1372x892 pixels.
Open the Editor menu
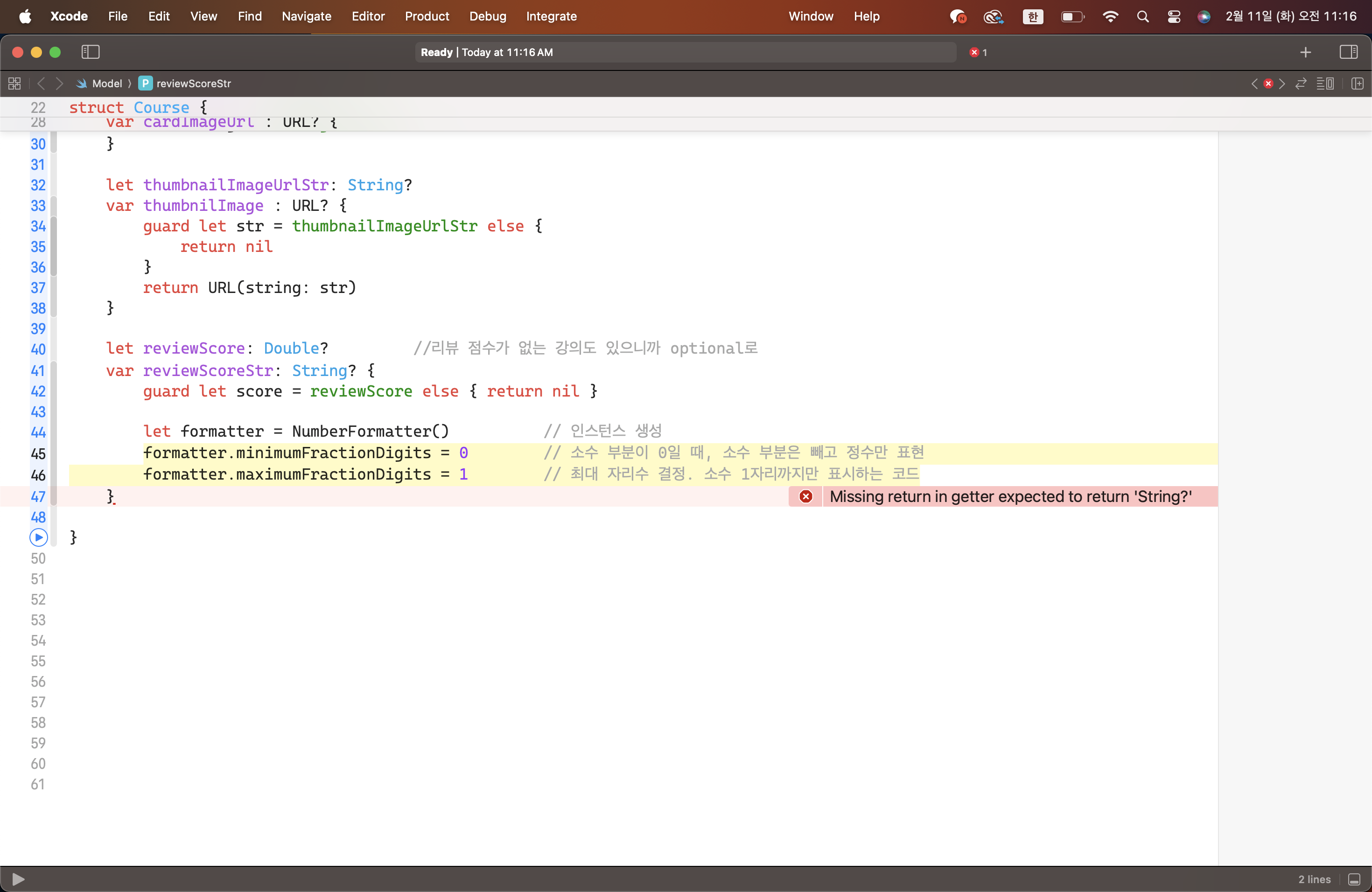[x=368, y=16]
